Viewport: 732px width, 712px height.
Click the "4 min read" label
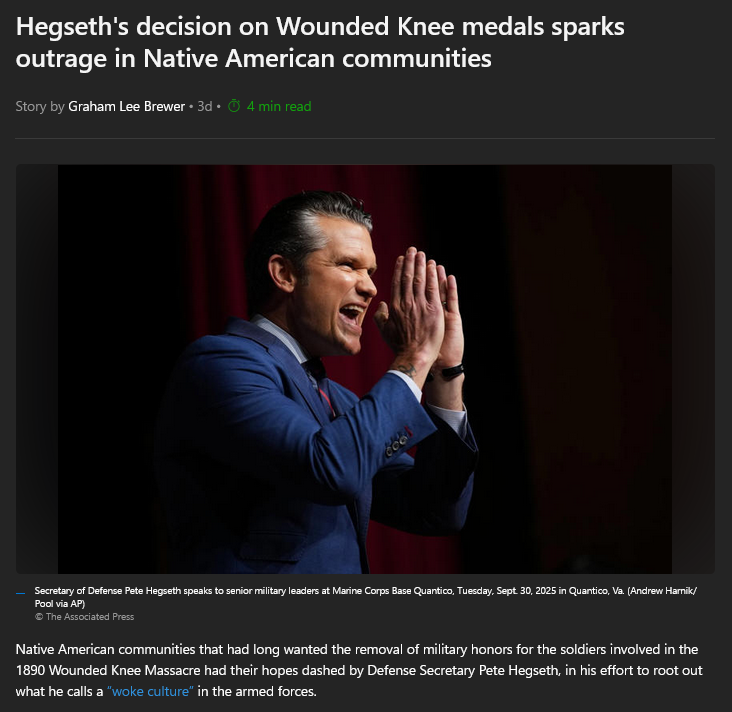click(x=279, y=106)
